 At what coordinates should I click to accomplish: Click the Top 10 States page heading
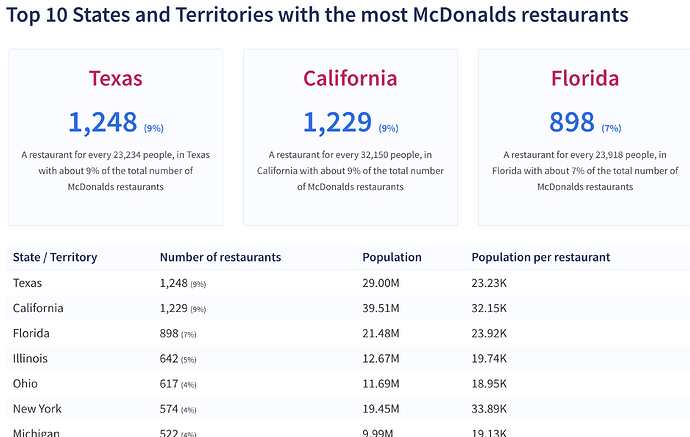click(317, 15)
